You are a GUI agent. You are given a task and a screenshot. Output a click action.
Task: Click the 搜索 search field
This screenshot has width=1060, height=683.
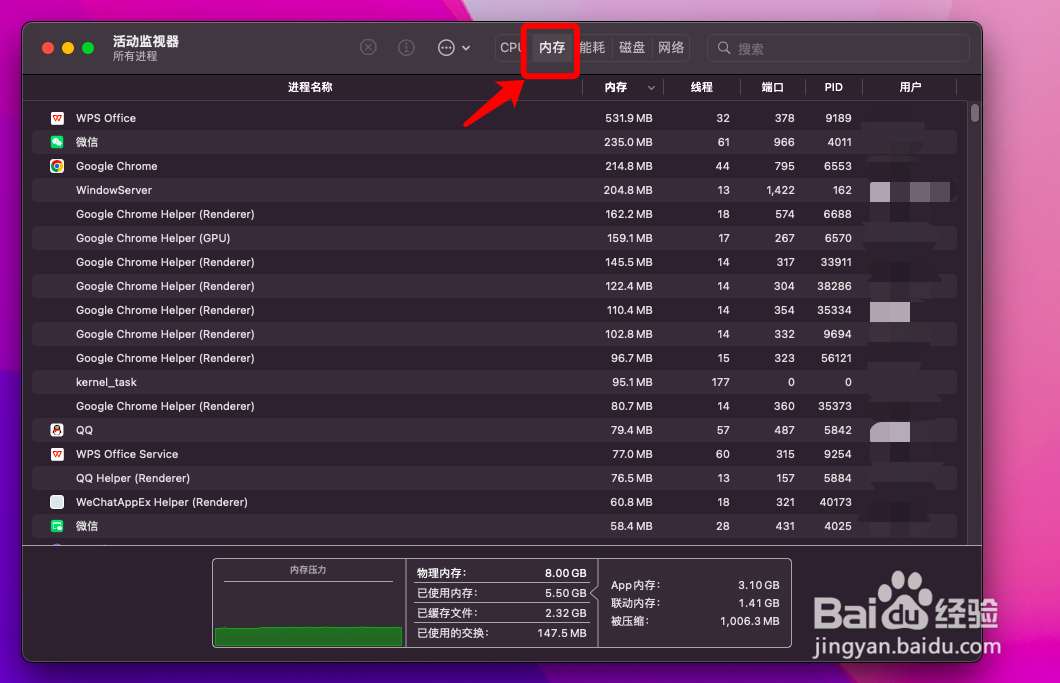pyautogui.click(x=838, y=48)
